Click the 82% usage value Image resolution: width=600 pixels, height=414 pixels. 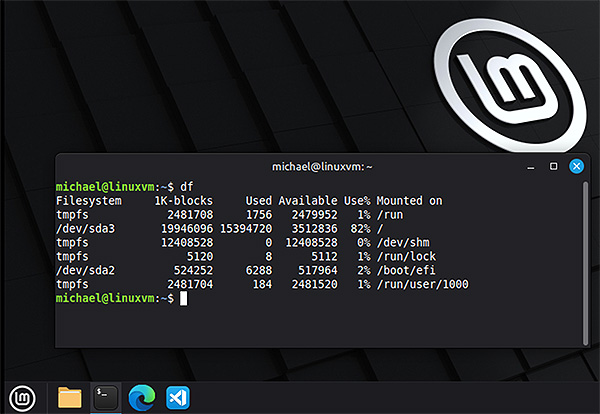coord(360,229)
